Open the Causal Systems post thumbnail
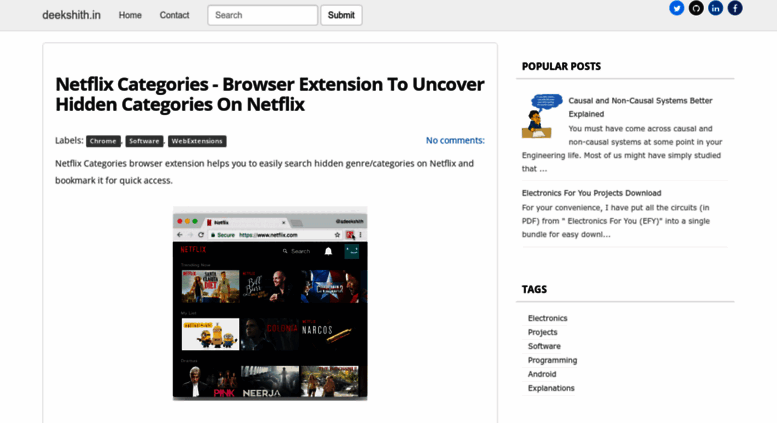This screenshot has height=423, width=777. tap(543, 116)
